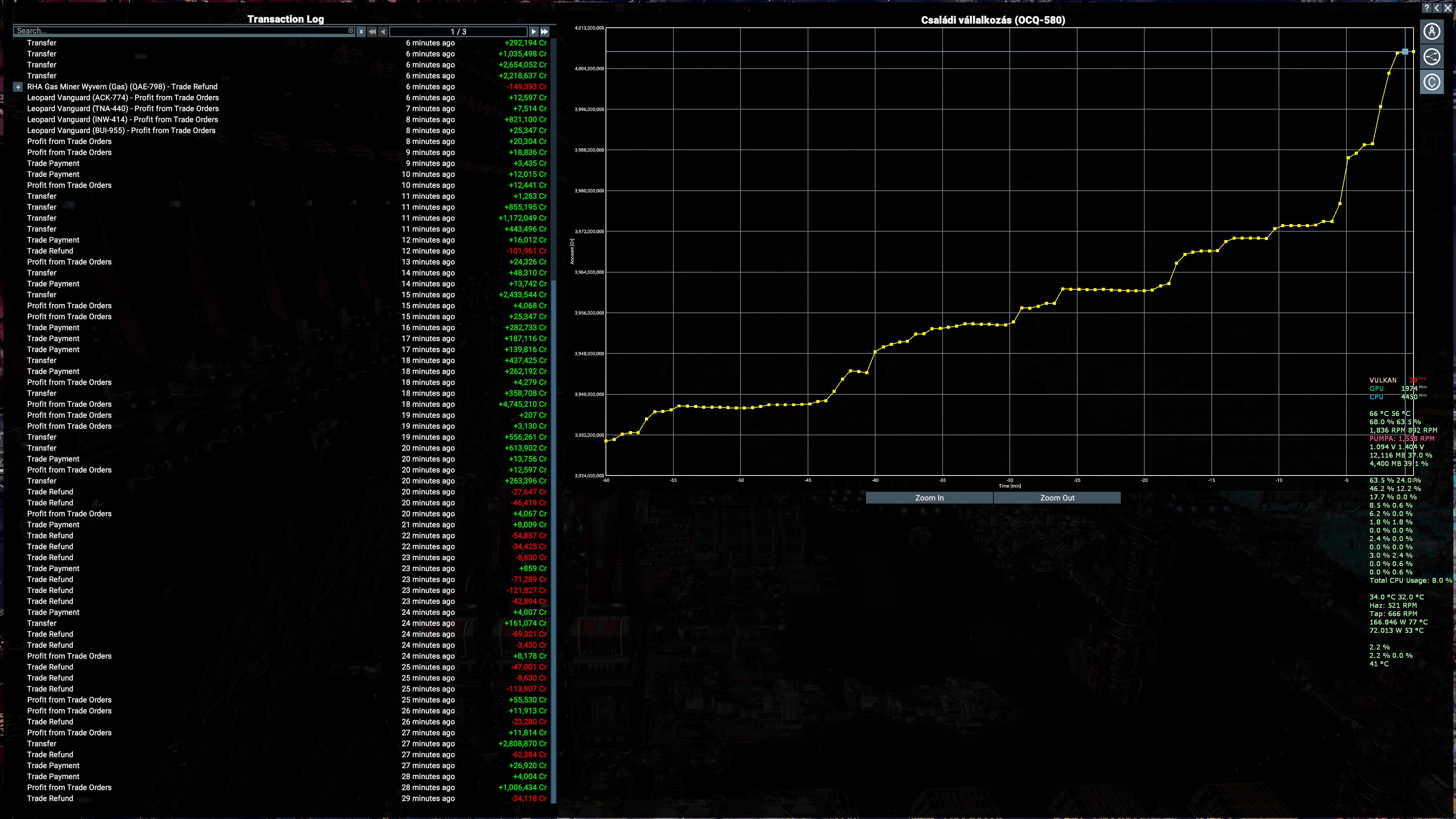Click the +282,733 Cr trade payment amount

(x=525, y=328)
